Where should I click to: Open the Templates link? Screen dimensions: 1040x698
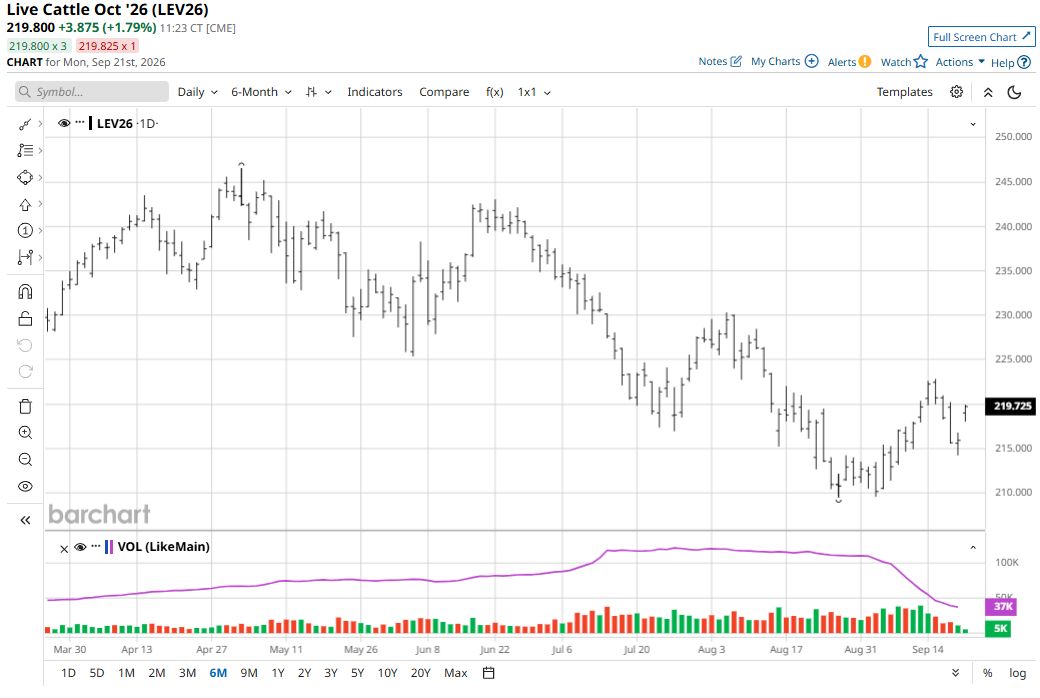[x=904, y=92]
